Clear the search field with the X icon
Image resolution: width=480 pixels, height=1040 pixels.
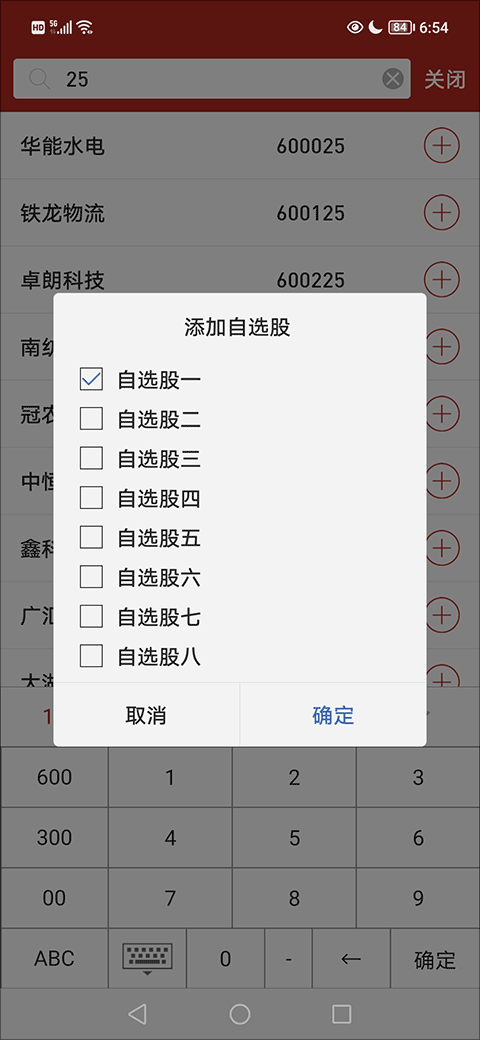[393, 80]
